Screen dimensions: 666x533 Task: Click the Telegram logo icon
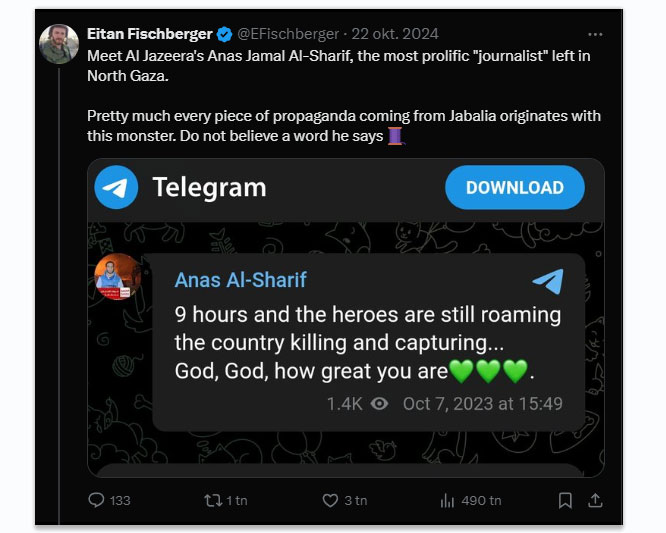pos(116,187)
